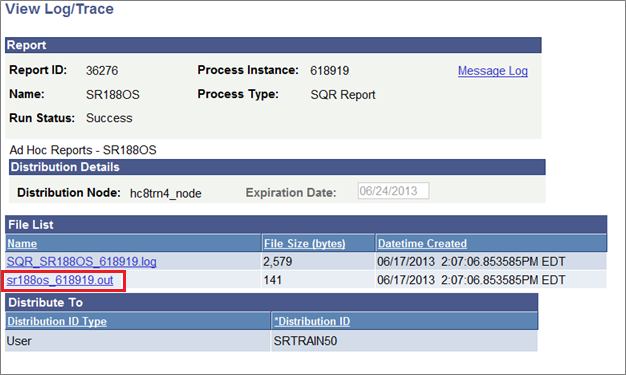
Task: Sort by Distribution ID Type header
Action: coord(57,321)
